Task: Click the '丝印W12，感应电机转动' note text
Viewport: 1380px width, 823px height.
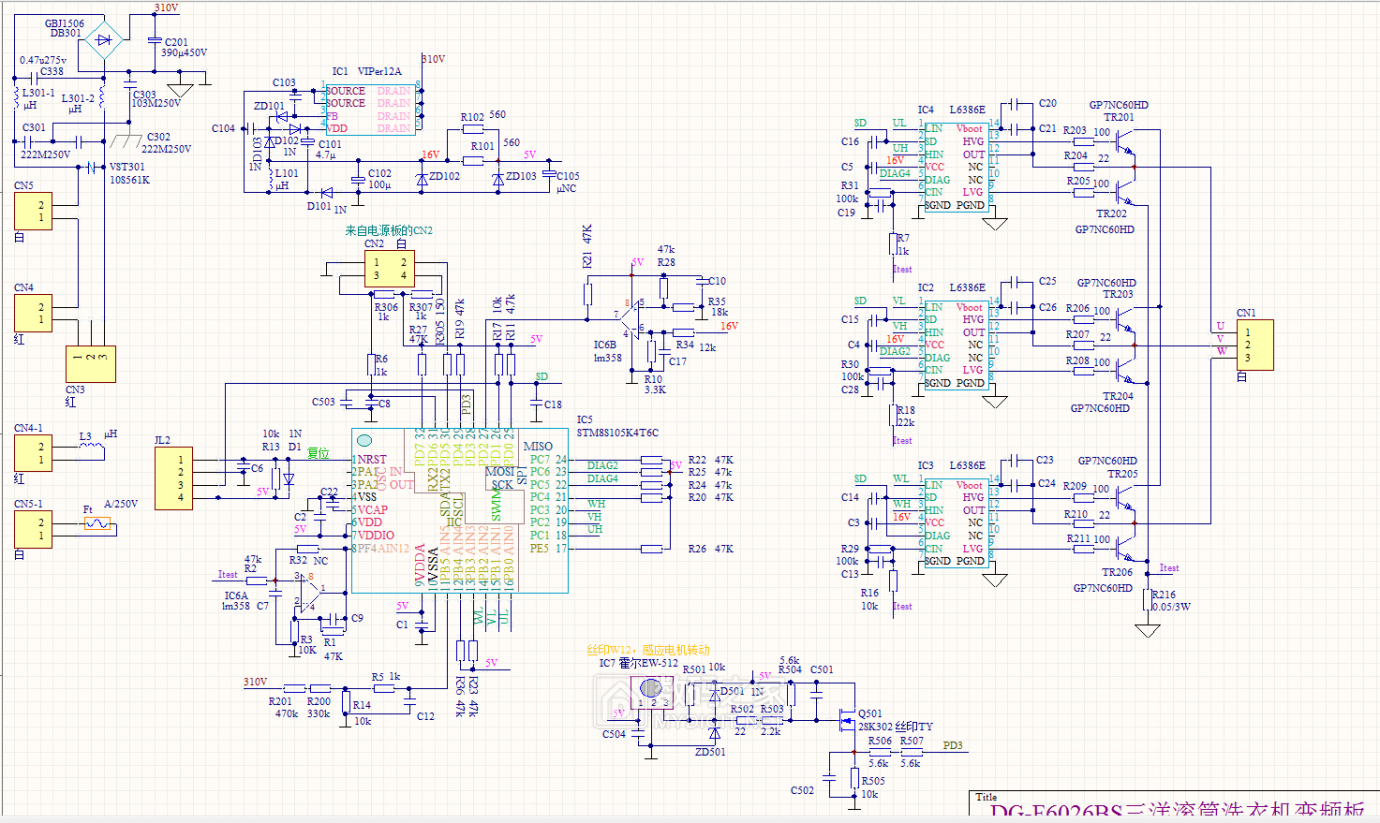Action: pos(647,649)
